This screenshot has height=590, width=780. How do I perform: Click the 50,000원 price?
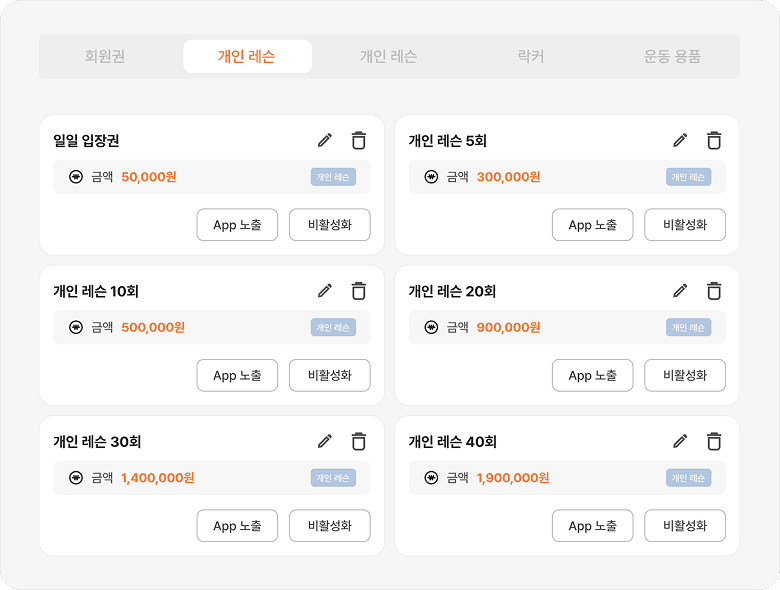click(x=149, y=177)
